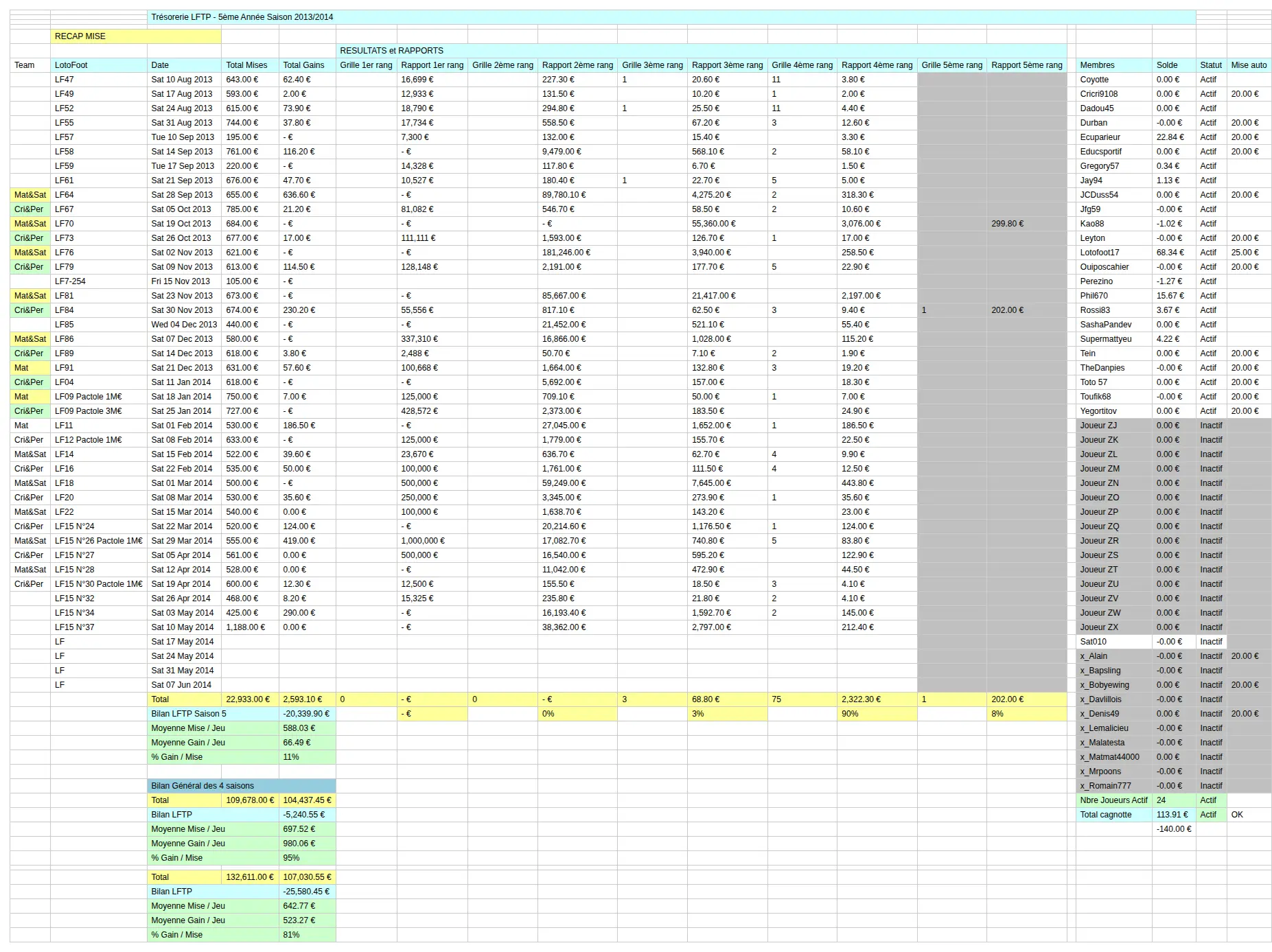Select the Statut column header
The image size is (1272, 952).
(1211, 65)
